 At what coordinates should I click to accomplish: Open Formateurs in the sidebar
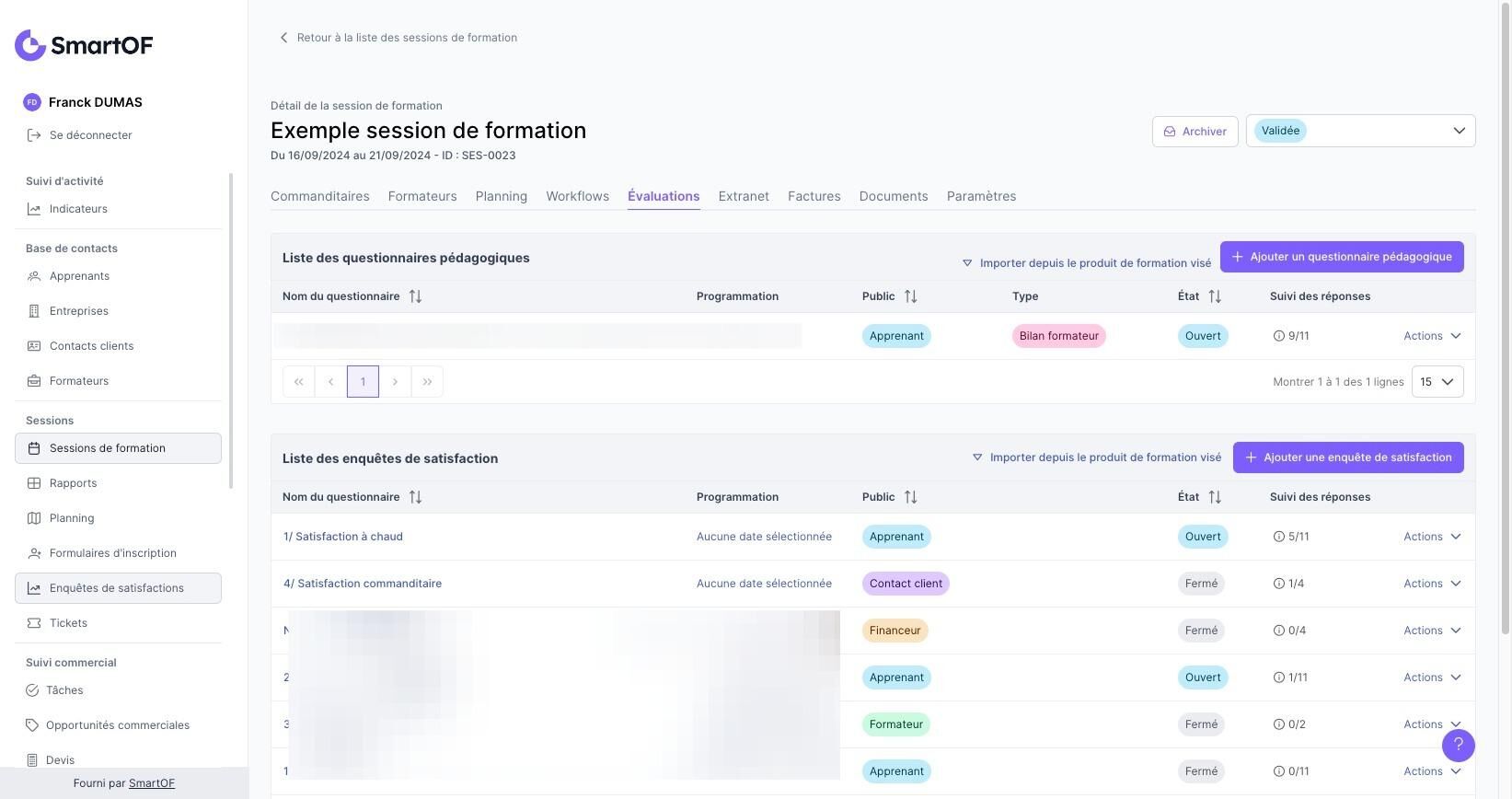(118, 381)
